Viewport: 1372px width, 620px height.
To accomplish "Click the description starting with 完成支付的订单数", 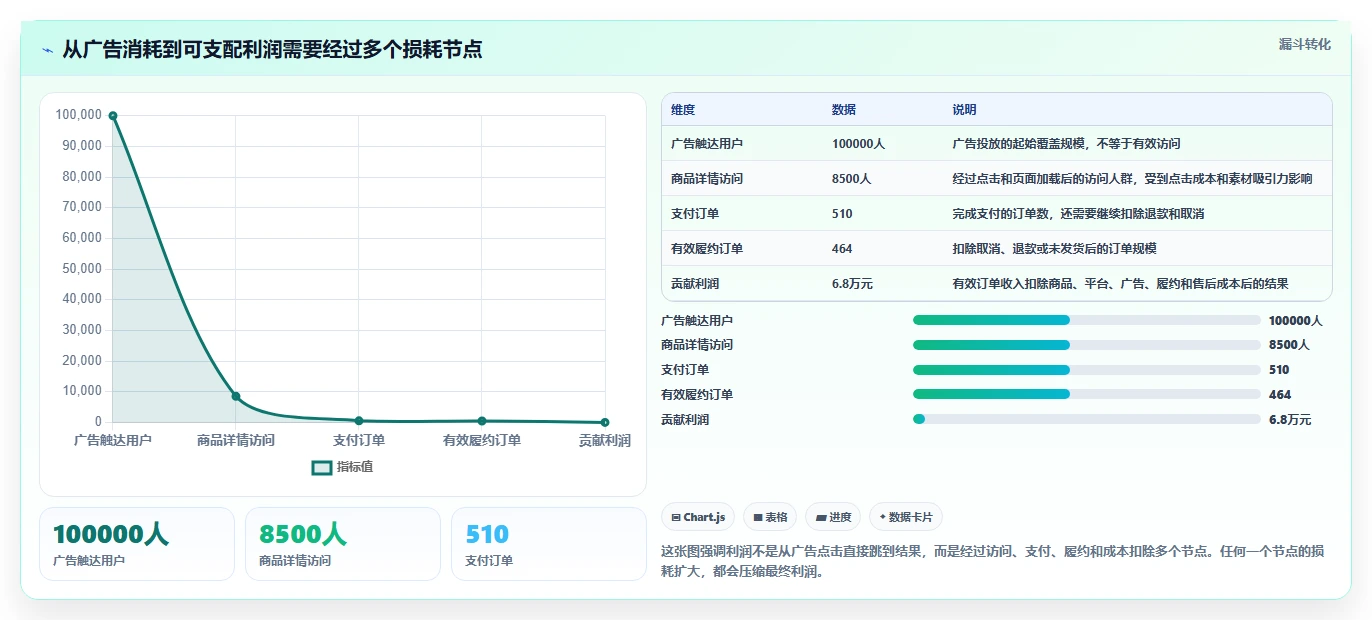I will [x=1078, y=214].
